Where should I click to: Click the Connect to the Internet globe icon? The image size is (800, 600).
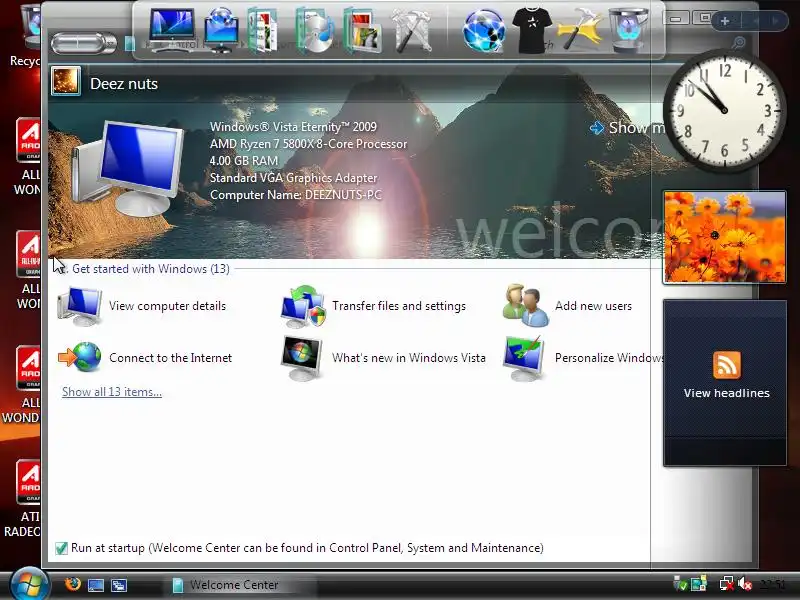tap(80, 357)
